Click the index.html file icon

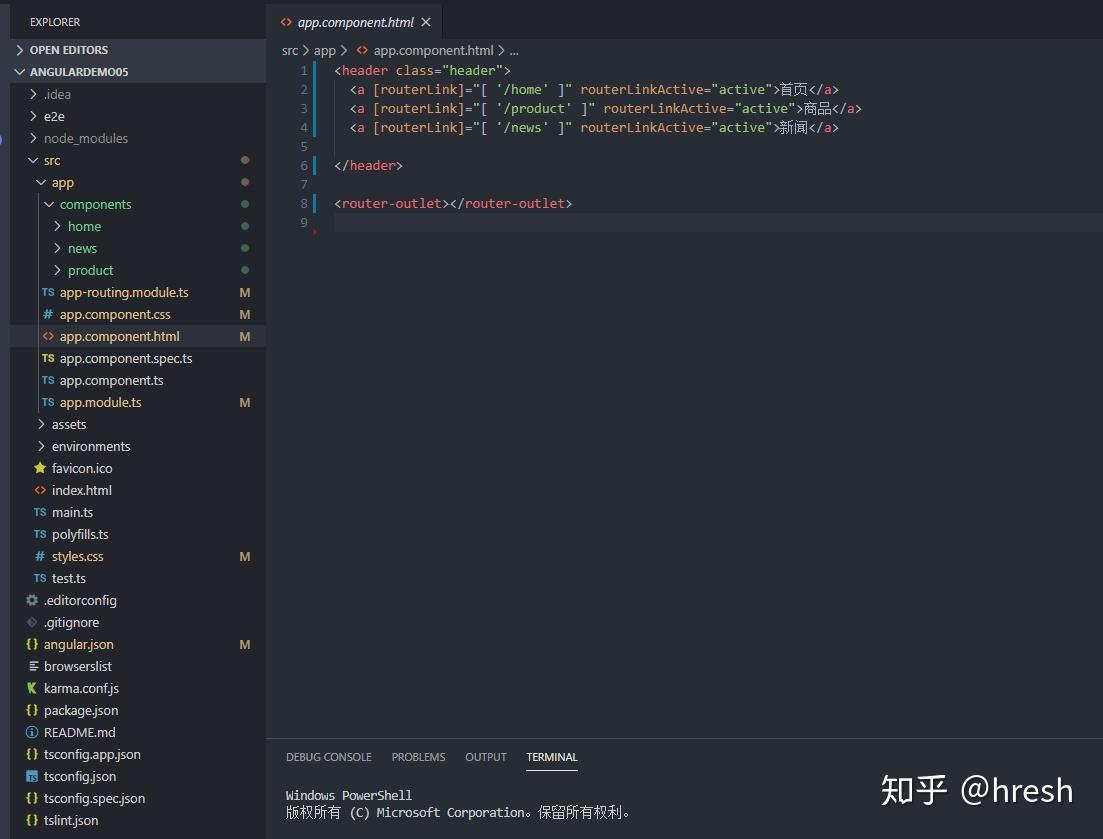click(40, 490)
